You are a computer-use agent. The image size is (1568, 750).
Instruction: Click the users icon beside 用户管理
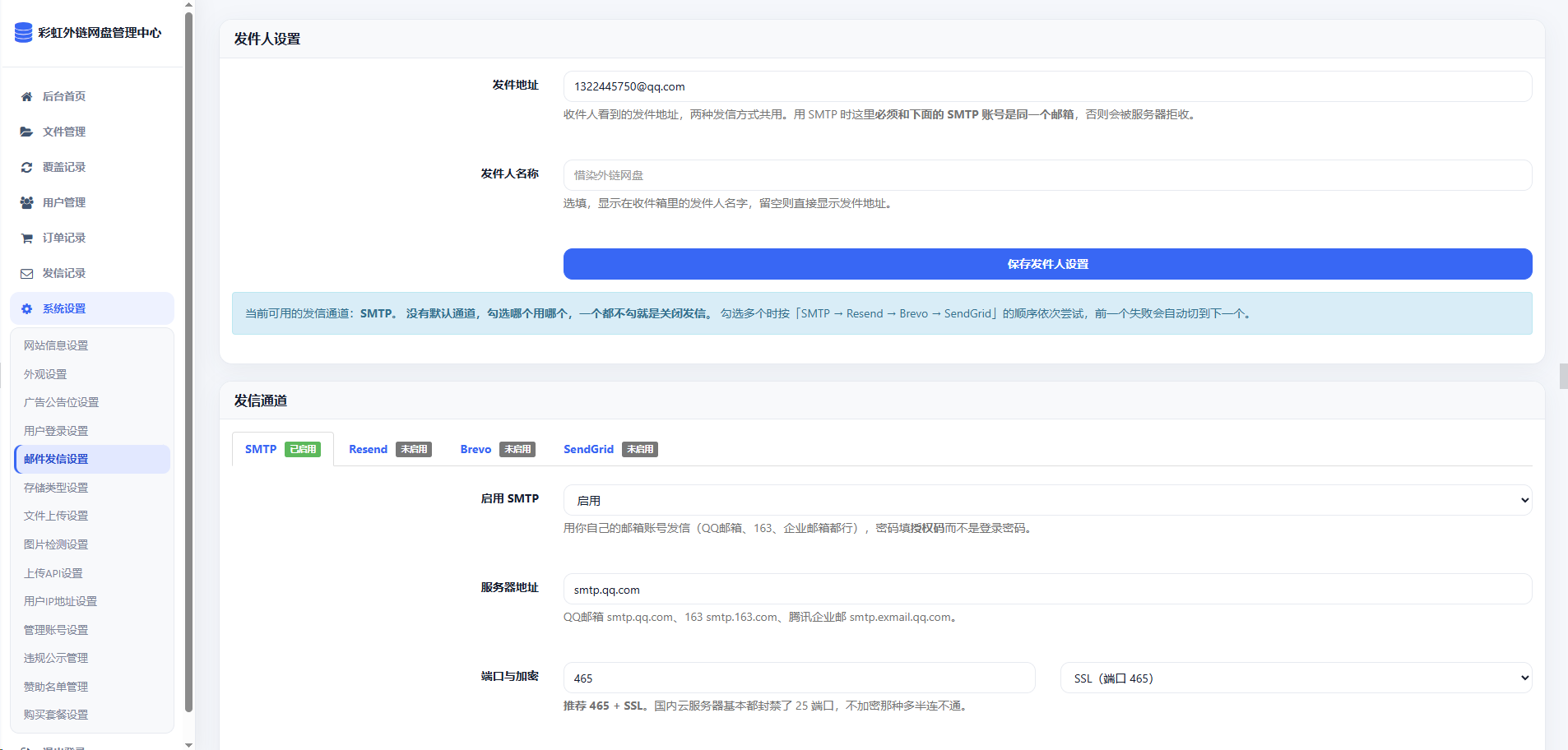tap(26, 202)
